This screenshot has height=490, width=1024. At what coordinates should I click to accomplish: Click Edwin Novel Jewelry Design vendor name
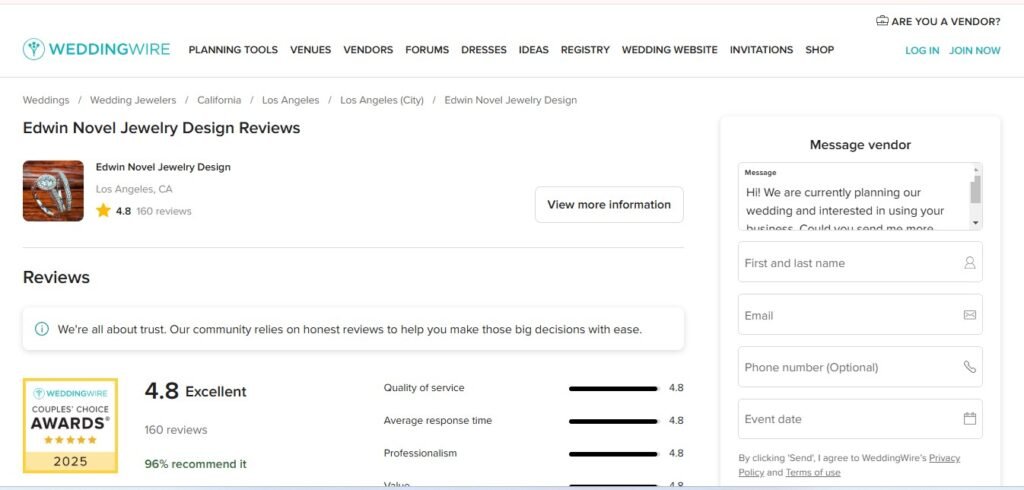click(163, 167)
